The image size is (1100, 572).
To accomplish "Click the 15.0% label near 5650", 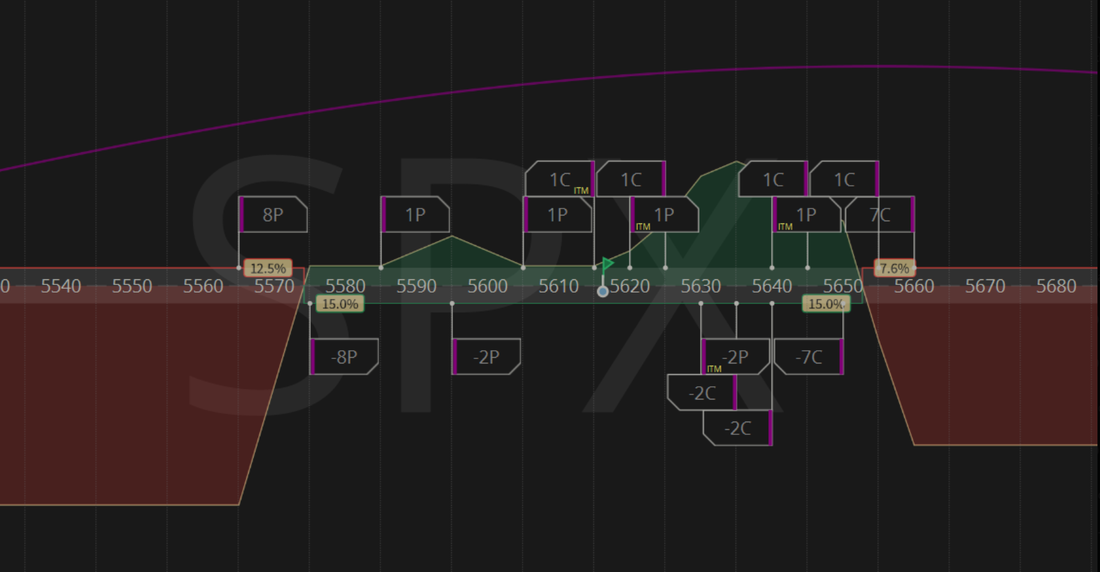I will (x=826, y=304).
